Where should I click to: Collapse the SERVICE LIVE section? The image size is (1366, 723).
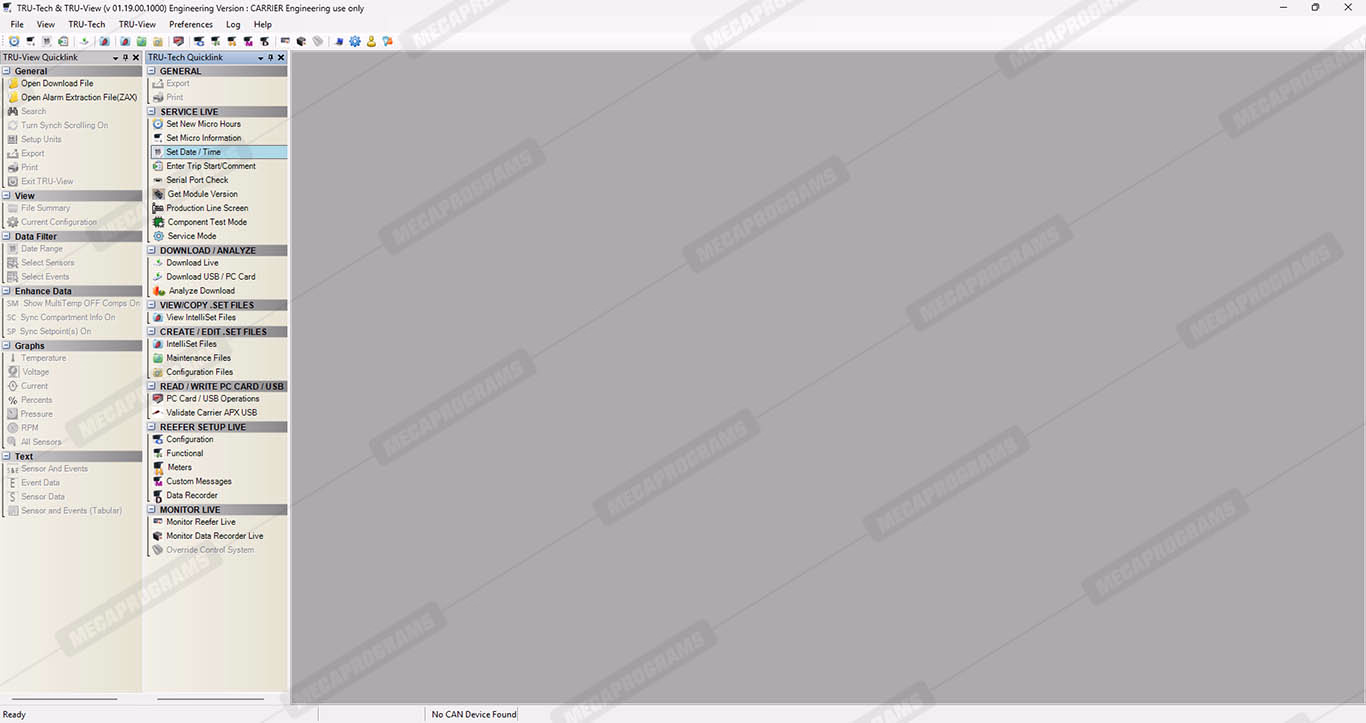152,112
